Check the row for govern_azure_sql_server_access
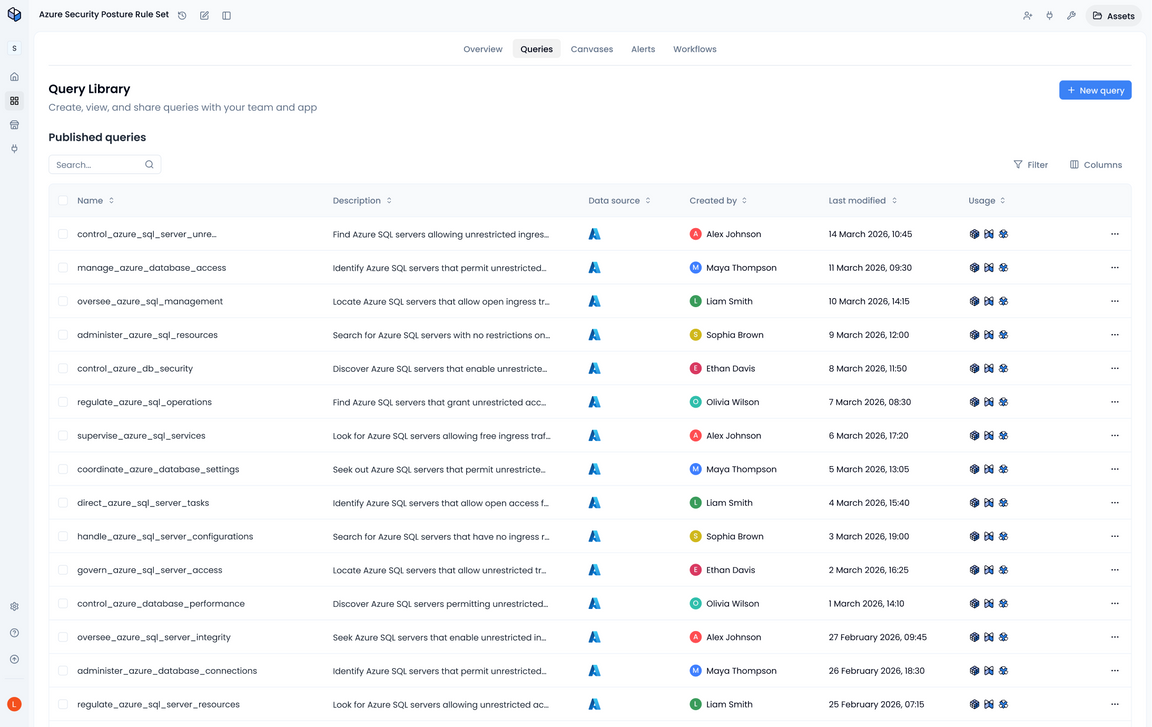The image size is (1152, 727). (x=63, y=569)
